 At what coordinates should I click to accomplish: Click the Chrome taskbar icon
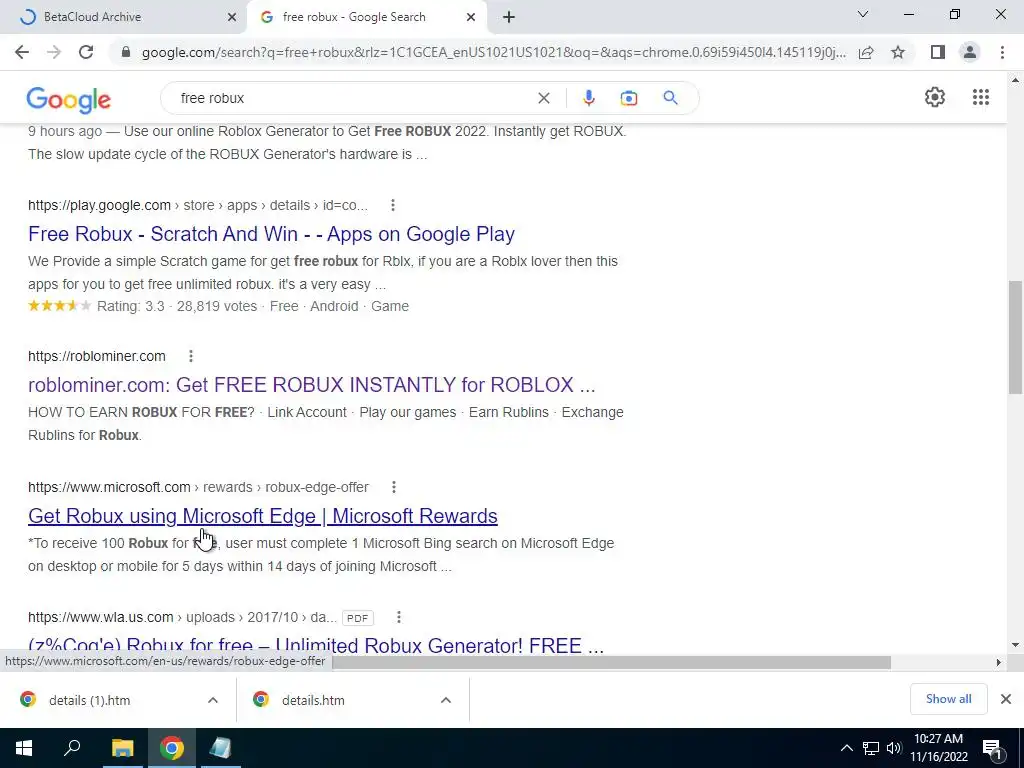pyautogui.click(x=172, y=748)
